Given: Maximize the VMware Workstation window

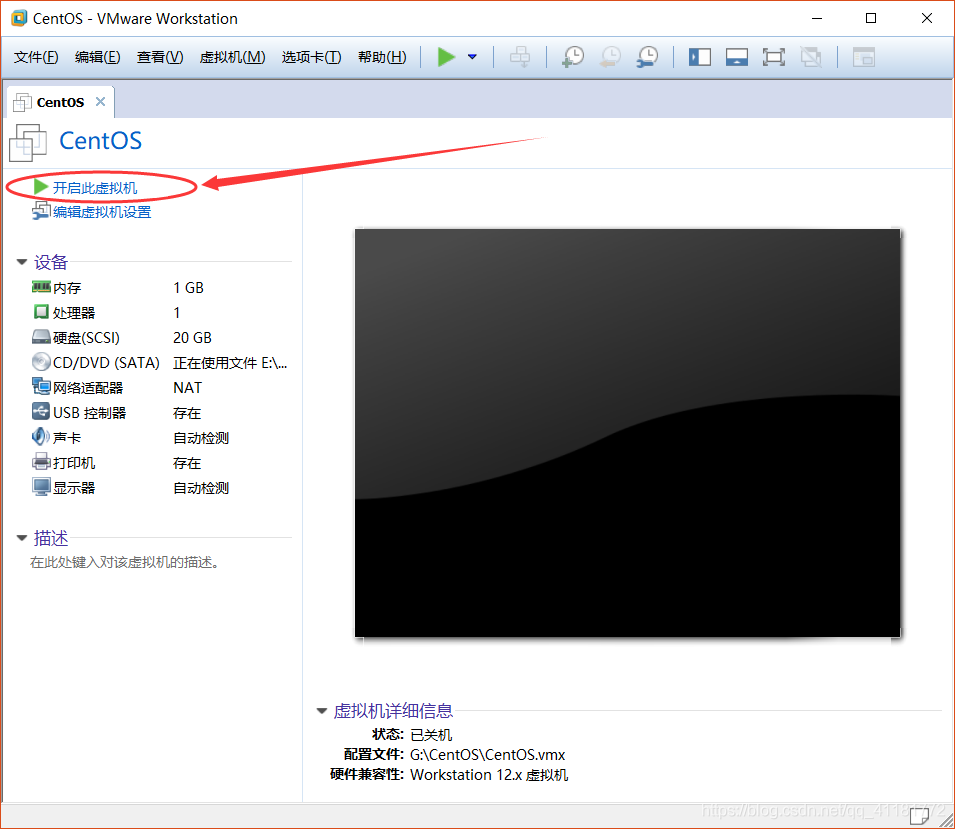Looking at the screenshot, I should point(871,18).
